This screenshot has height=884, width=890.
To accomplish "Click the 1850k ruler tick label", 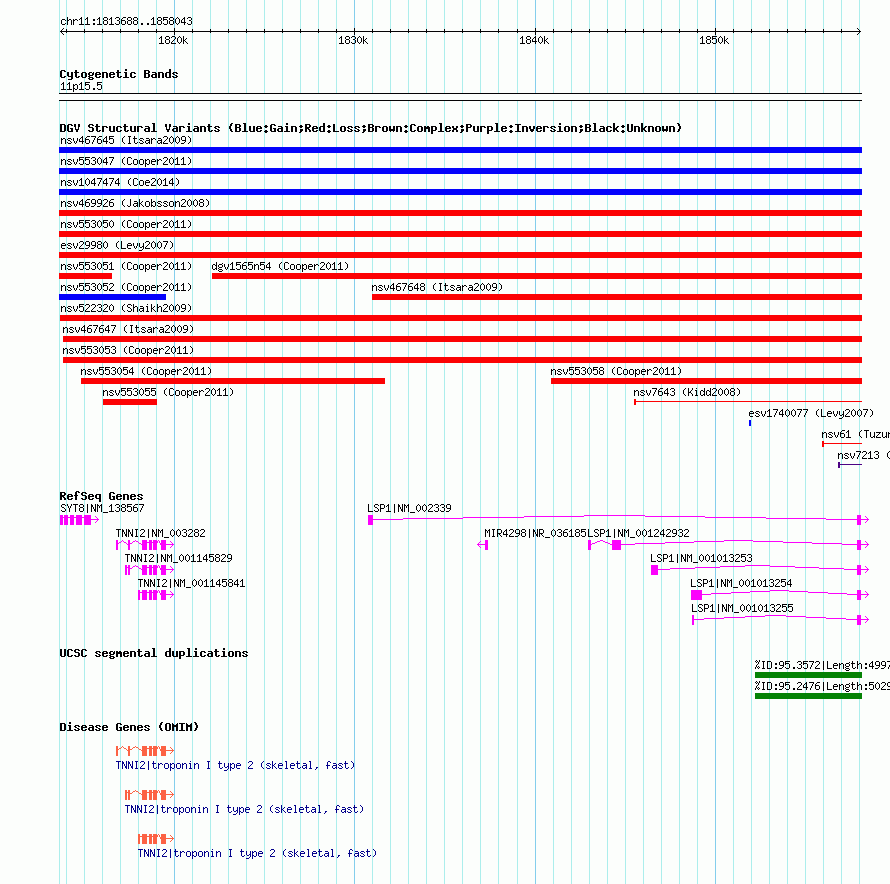I will pyautogui.click(x=714, y=40).
